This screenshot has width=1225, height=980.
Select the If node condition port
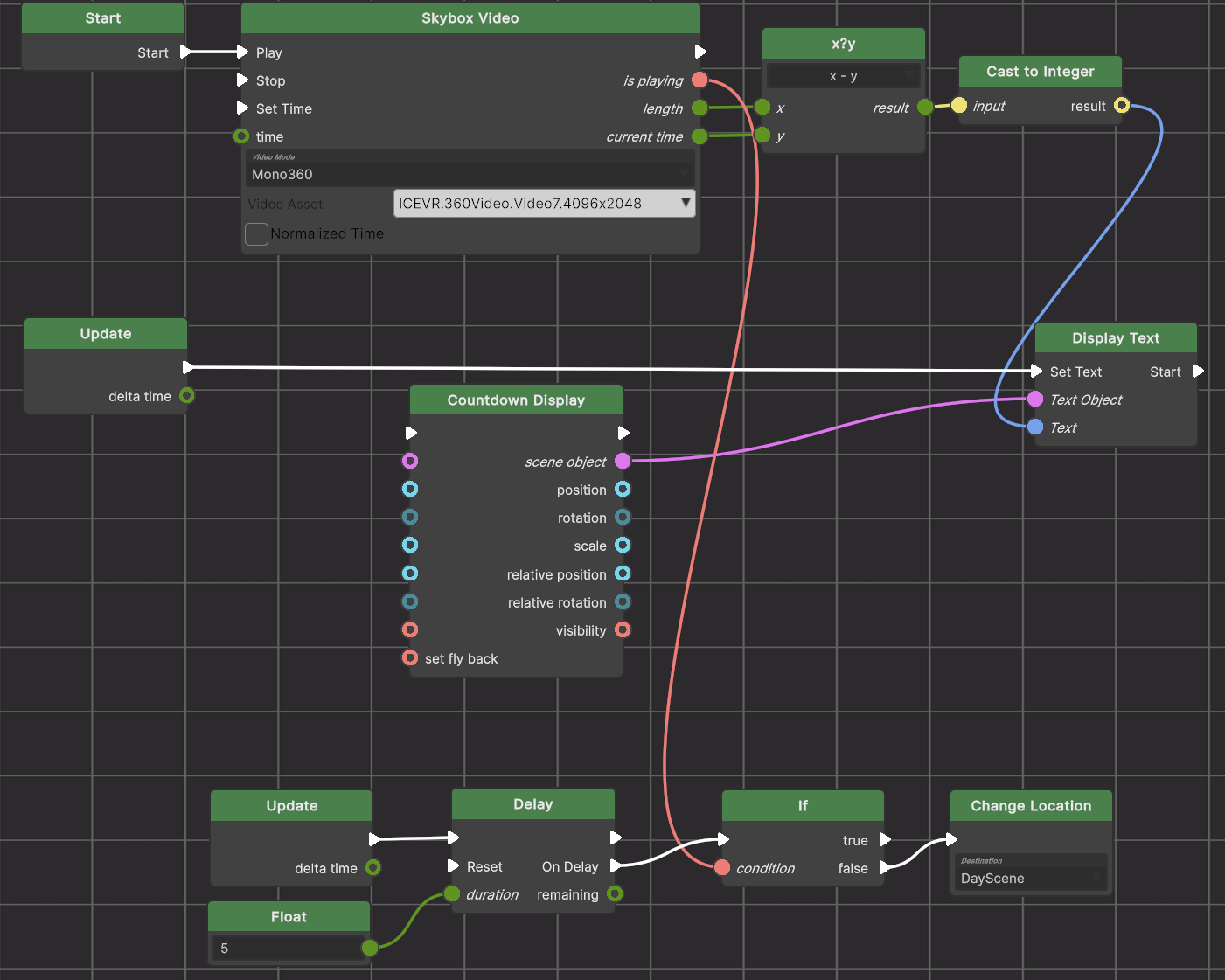722,868
